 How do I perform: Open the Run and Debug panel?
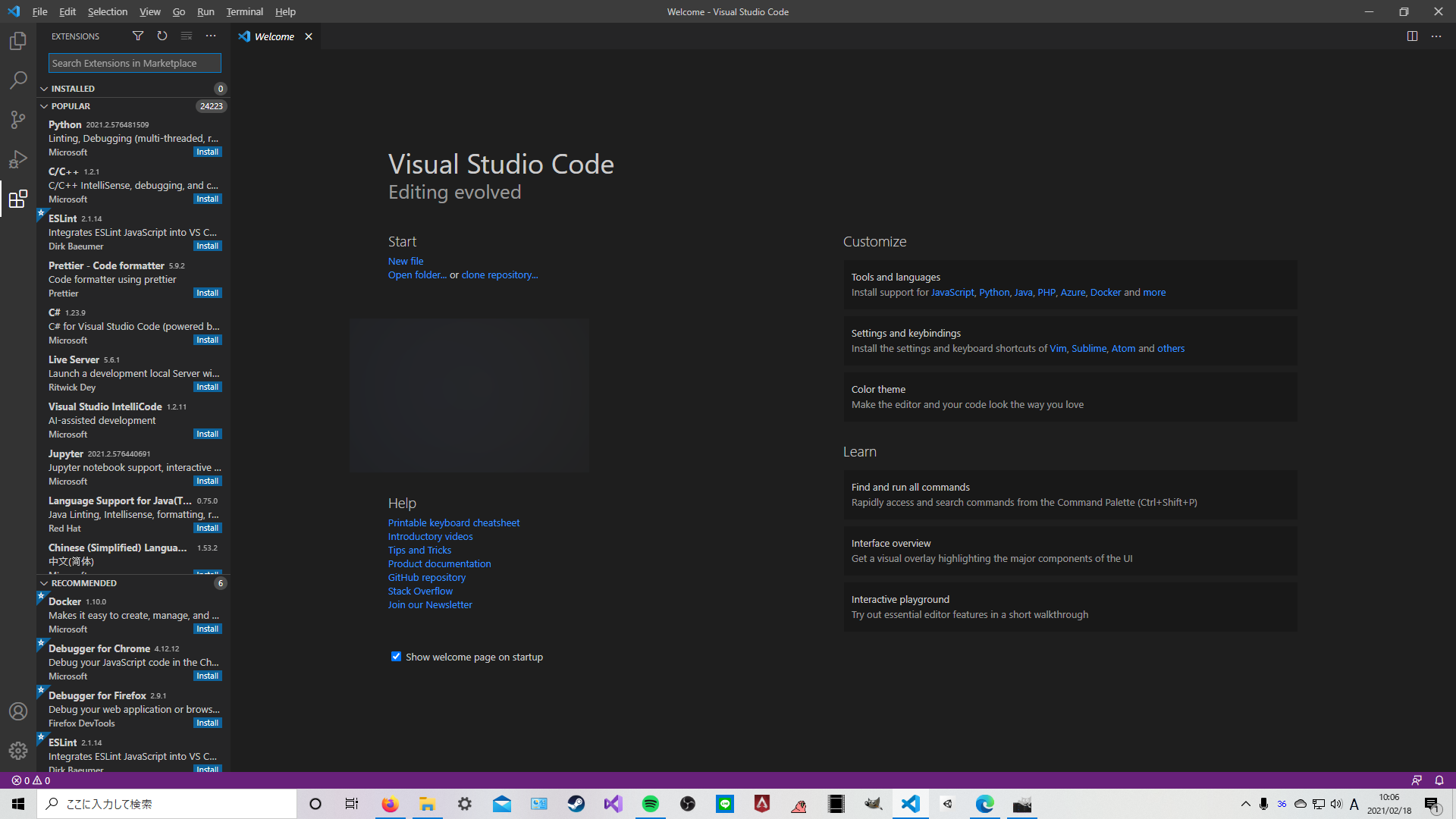coord(18,159)
